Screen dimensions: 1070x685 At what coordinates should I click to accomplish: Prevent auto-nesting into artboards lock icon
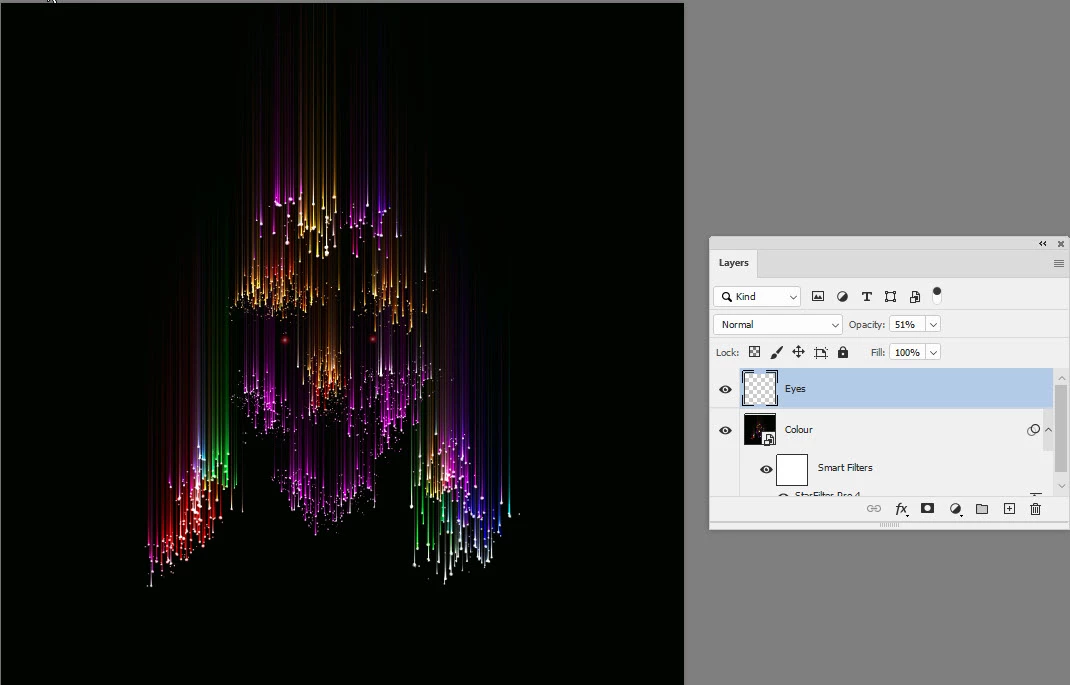tap(821, 352)
